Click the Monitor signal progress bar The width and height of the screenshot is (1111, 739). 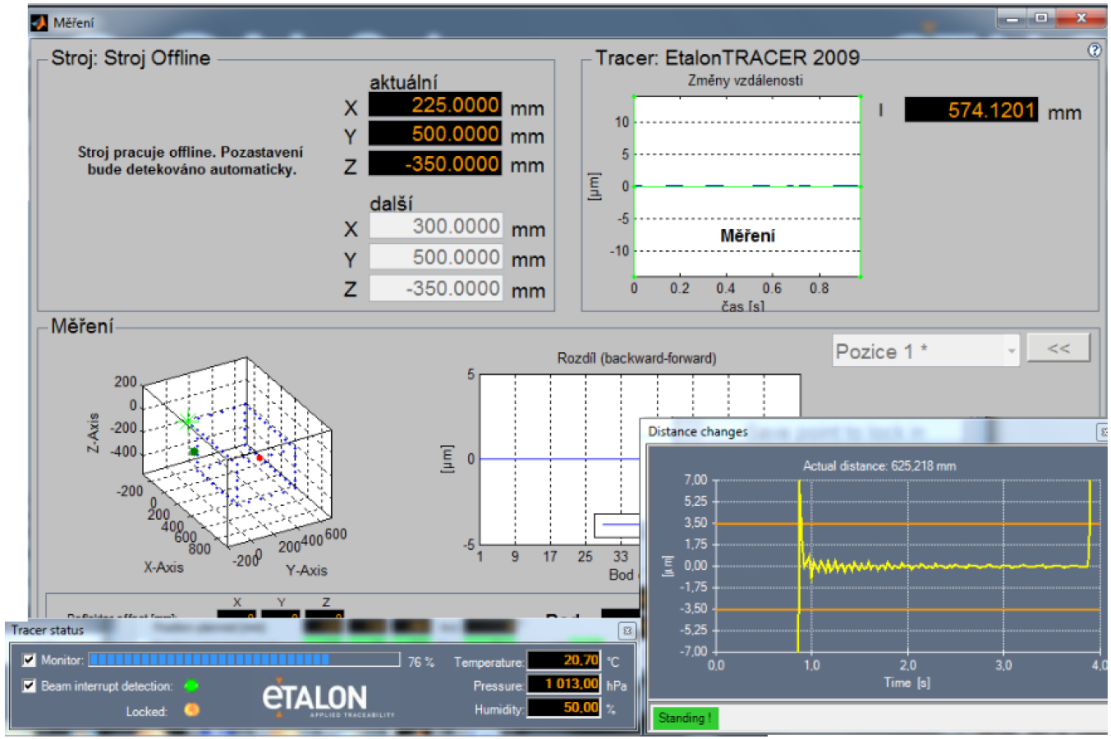tap(244, 660)
